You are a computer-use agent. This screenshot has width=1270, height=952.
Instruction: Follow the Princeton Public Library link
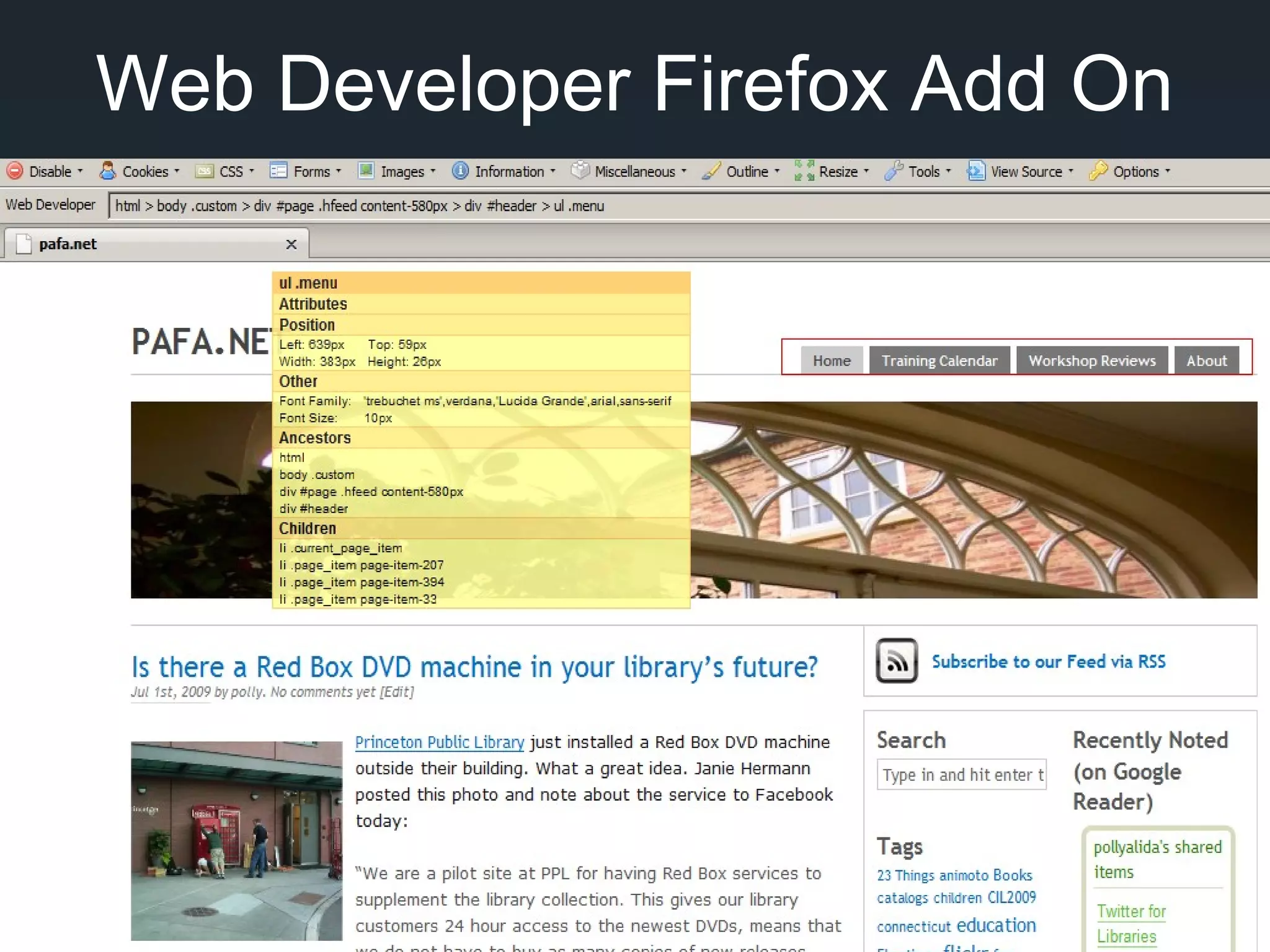[x=440, y=742]
